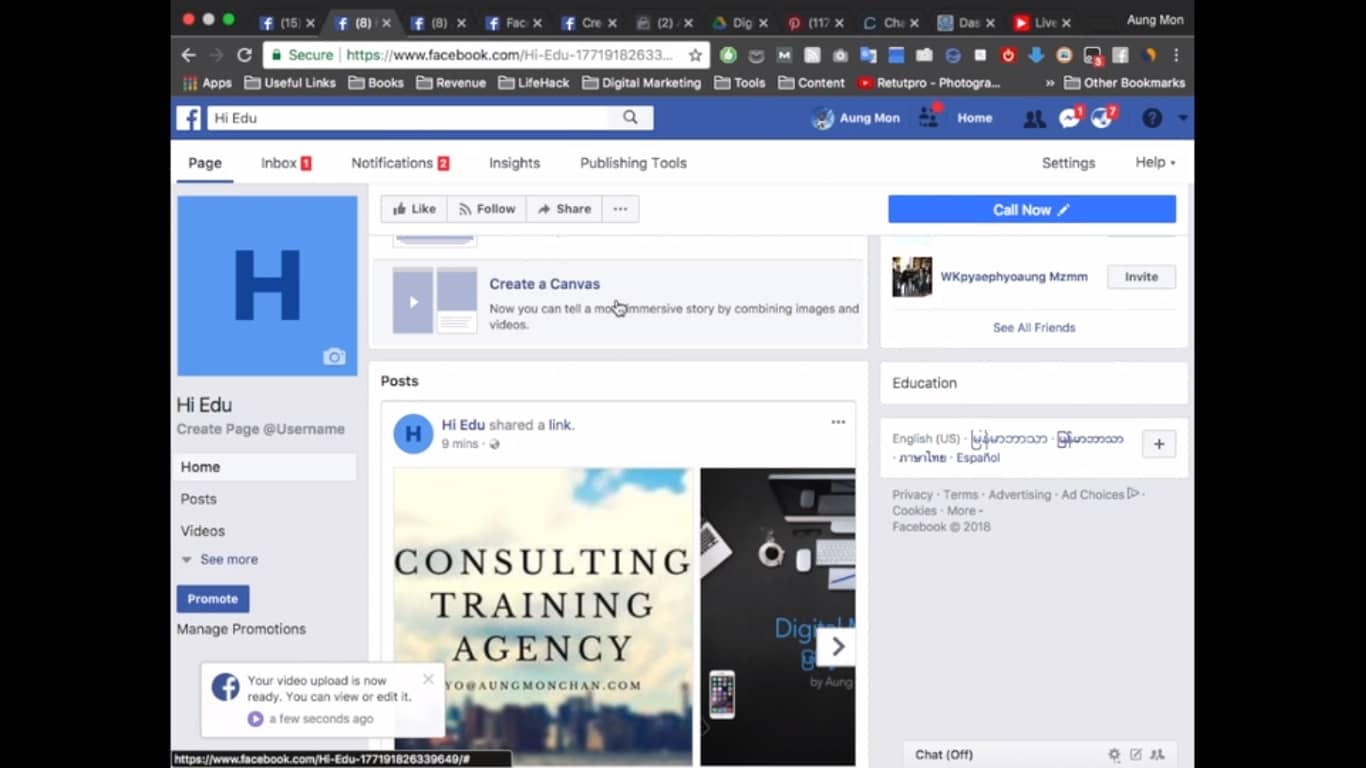Image resolution: width=1366 pixels, height=768 pixels.
Task: Click the new message compose icon in chat bar
Action: [x=1136, y=755]
